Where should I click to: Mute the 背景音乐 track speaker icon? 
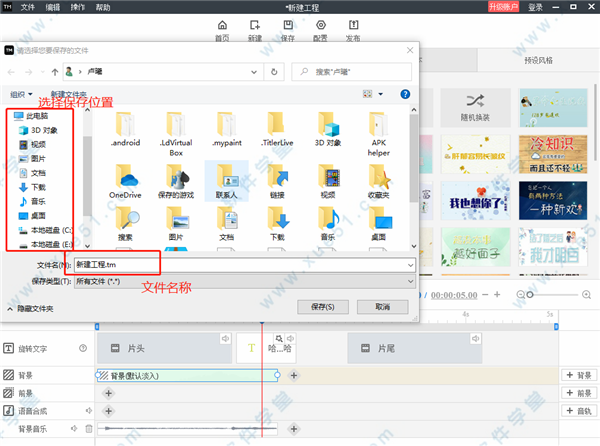pyautogui.click(x=76, y=429)
